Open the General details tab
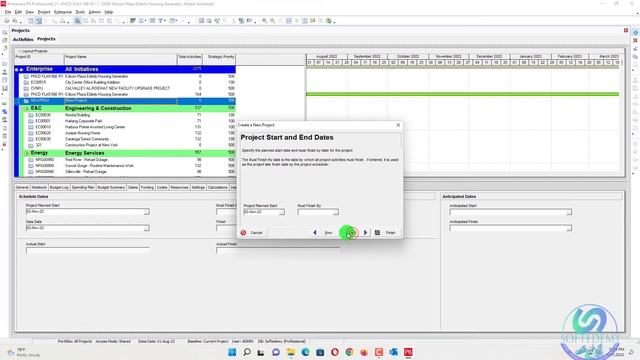The image size is (640, 360). (22, 187)
